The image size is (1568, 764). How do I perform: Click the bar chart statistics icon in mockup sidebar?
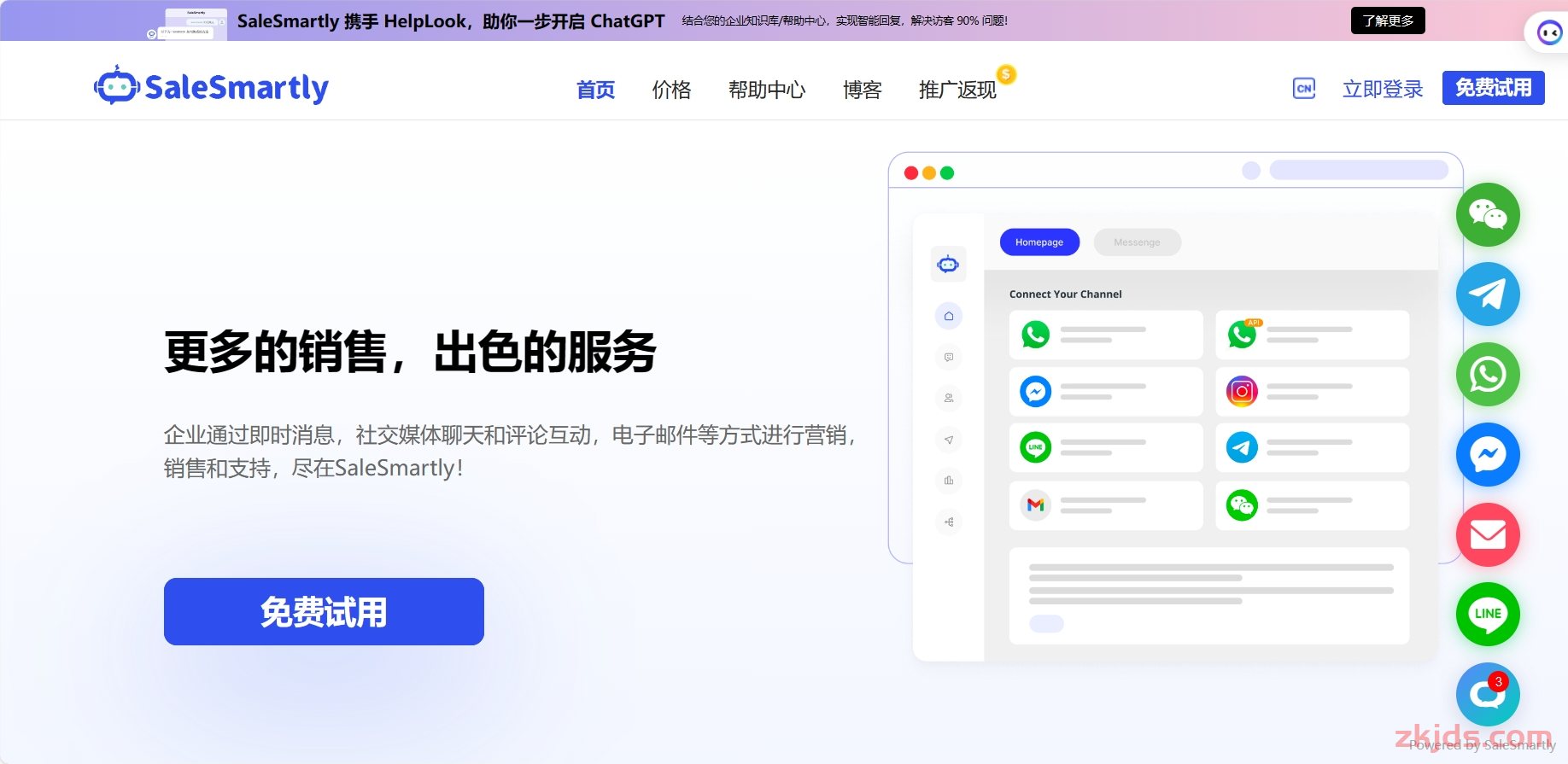pyautogui.click(x=948, y=481)
